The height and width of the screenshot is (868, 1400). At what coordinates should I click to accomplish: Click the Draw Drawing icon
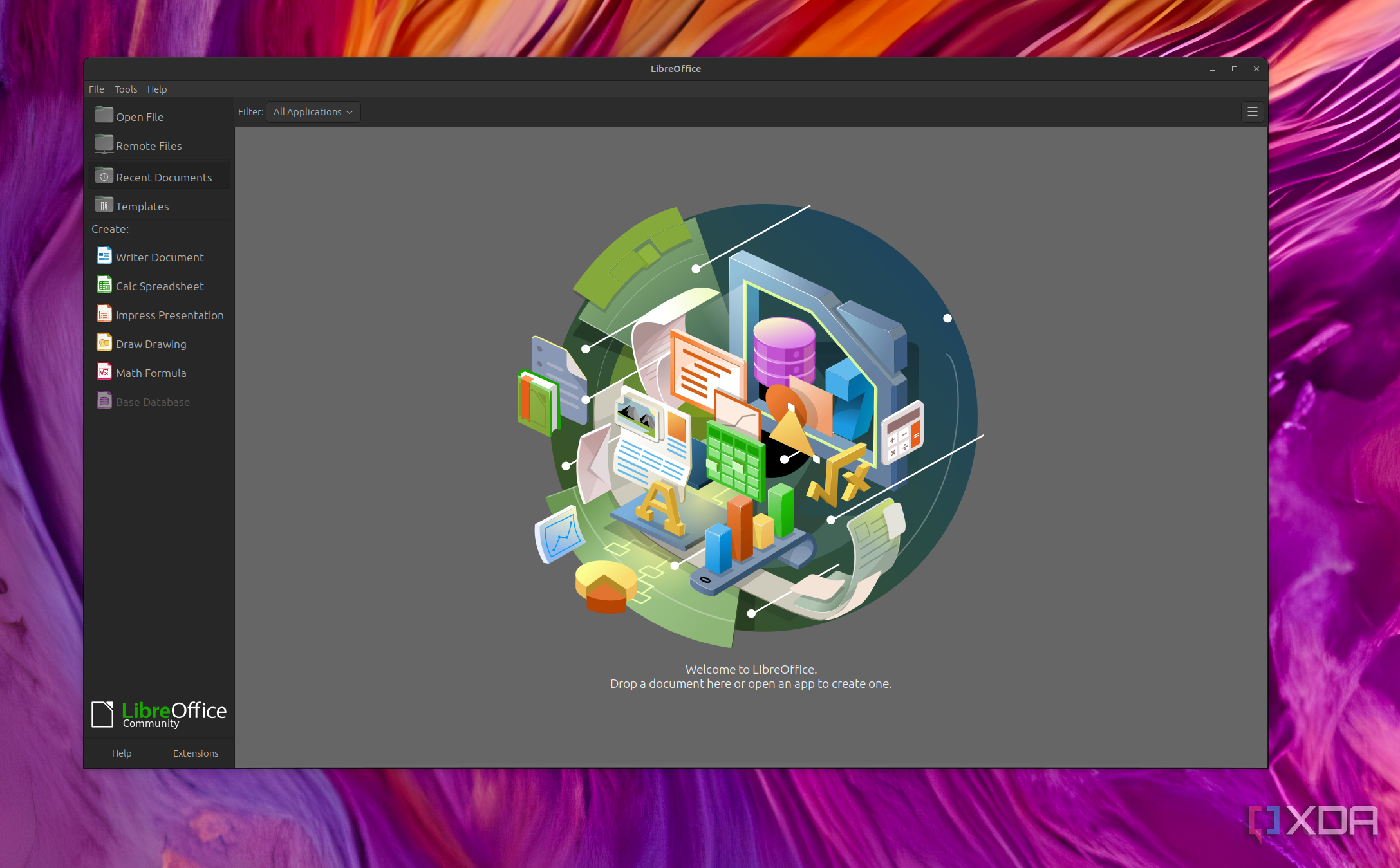point(104,343)
